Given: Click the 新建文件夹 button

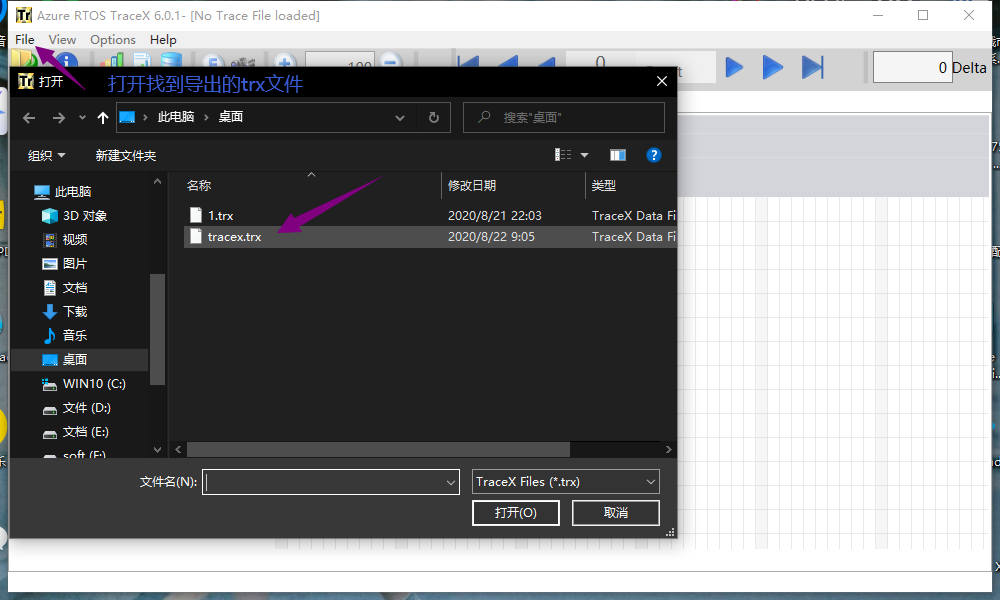Looking at the screenshot, I should (x=126, y=156).
